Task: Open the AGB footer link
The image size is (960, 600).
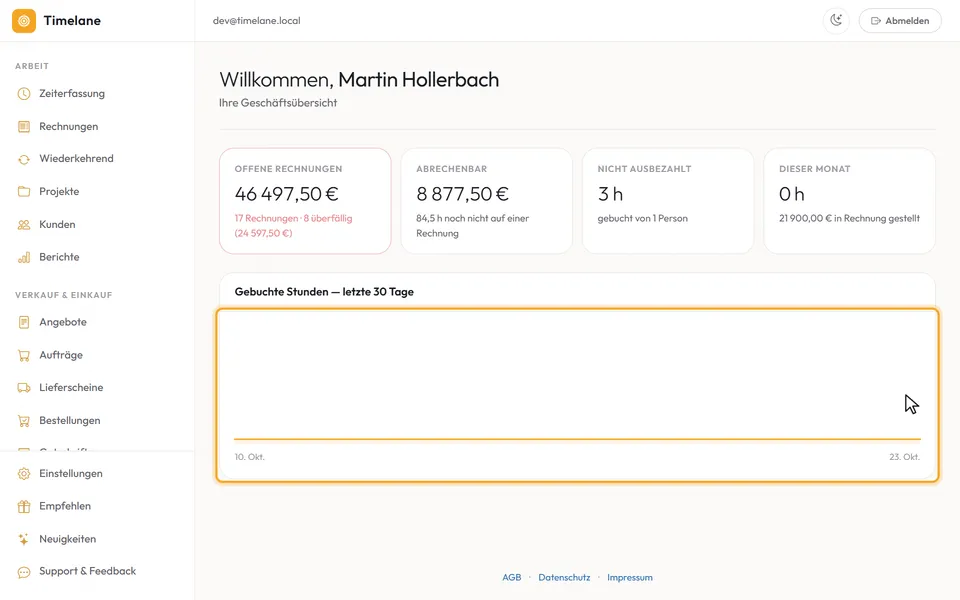Action: pyautogui.click(x=512, y=577)
